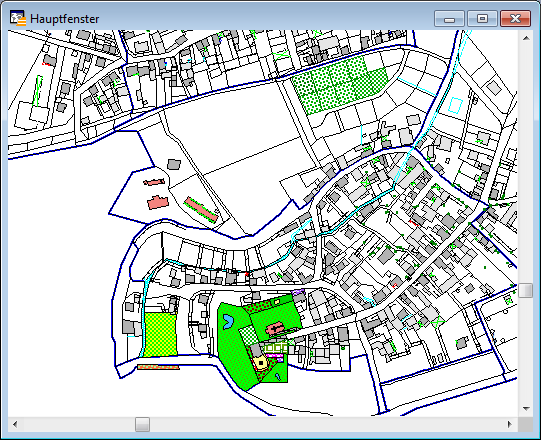Click the vertical scrollbar thumb

526,290
